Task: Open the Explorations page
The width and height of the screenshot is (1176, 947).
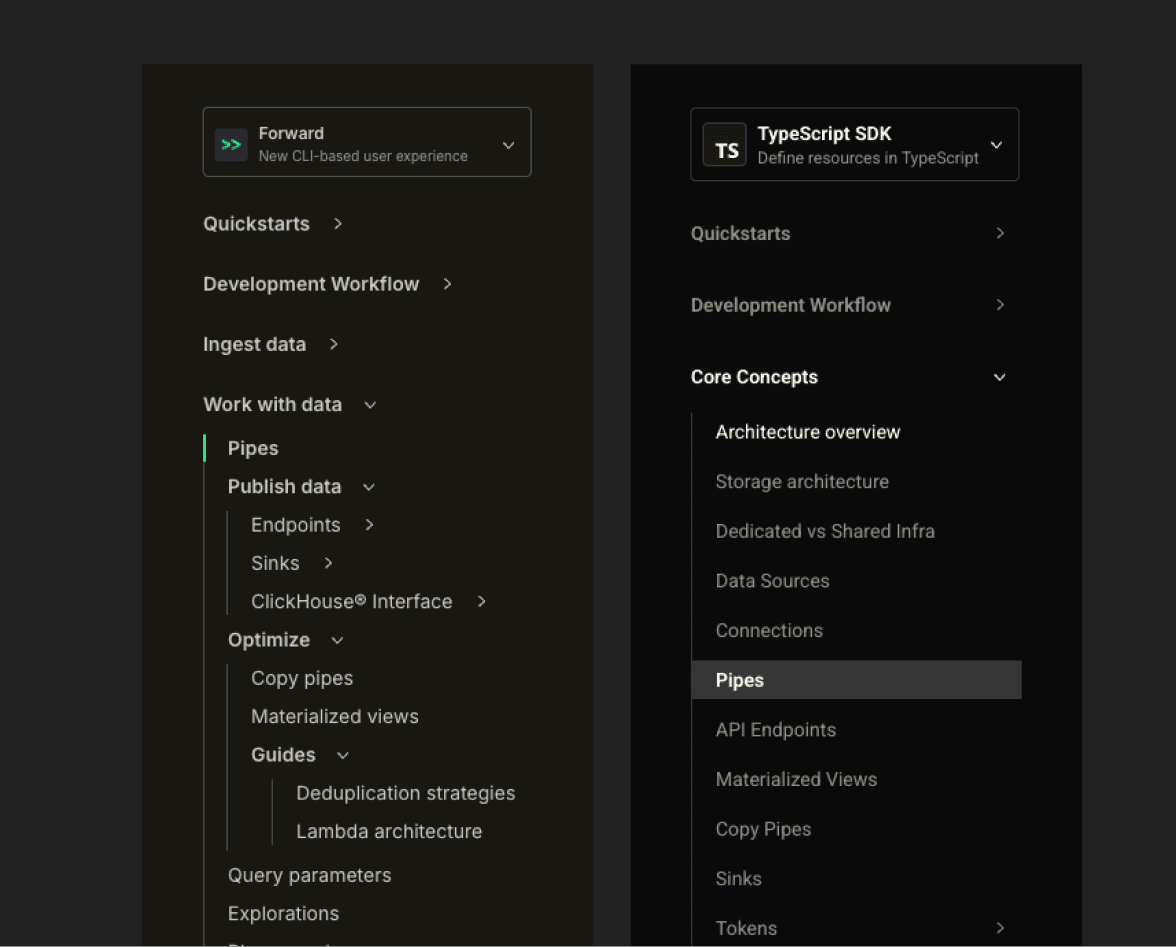Action: (x=283, y=914)
